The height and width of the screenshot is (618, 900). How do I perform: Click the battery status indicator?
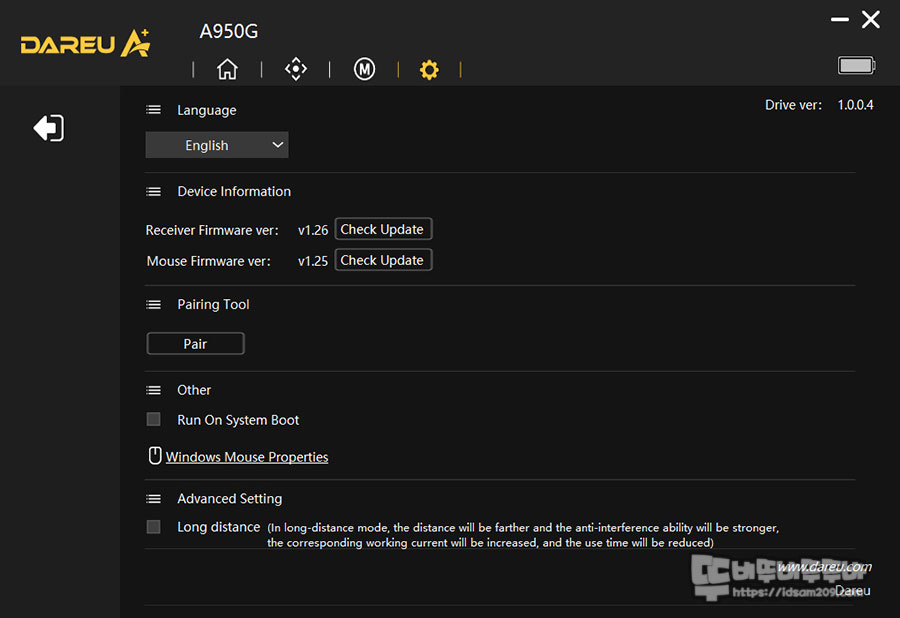tap(856, 65)
